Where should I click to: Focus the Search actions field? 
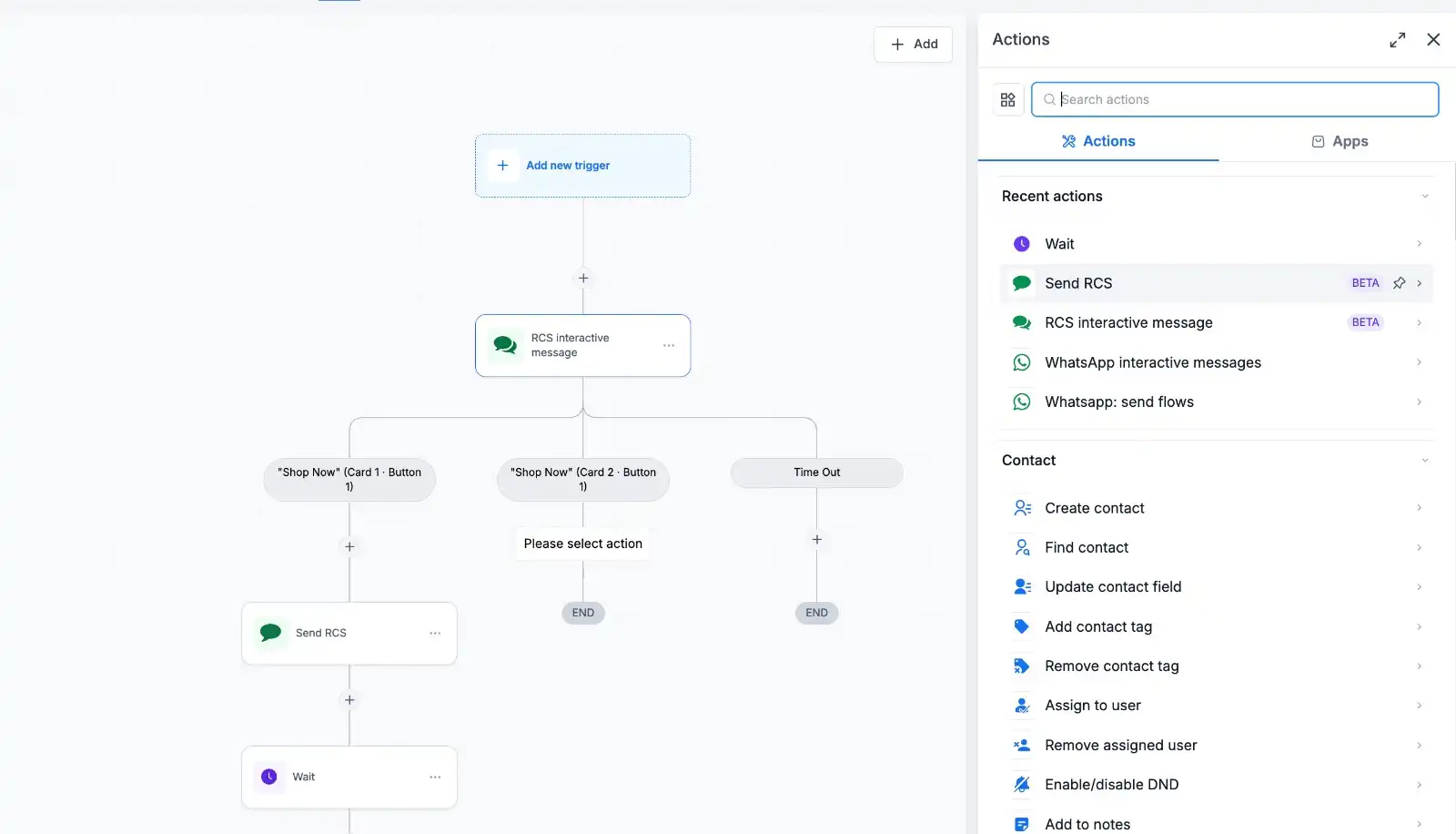click(1235, 99)
